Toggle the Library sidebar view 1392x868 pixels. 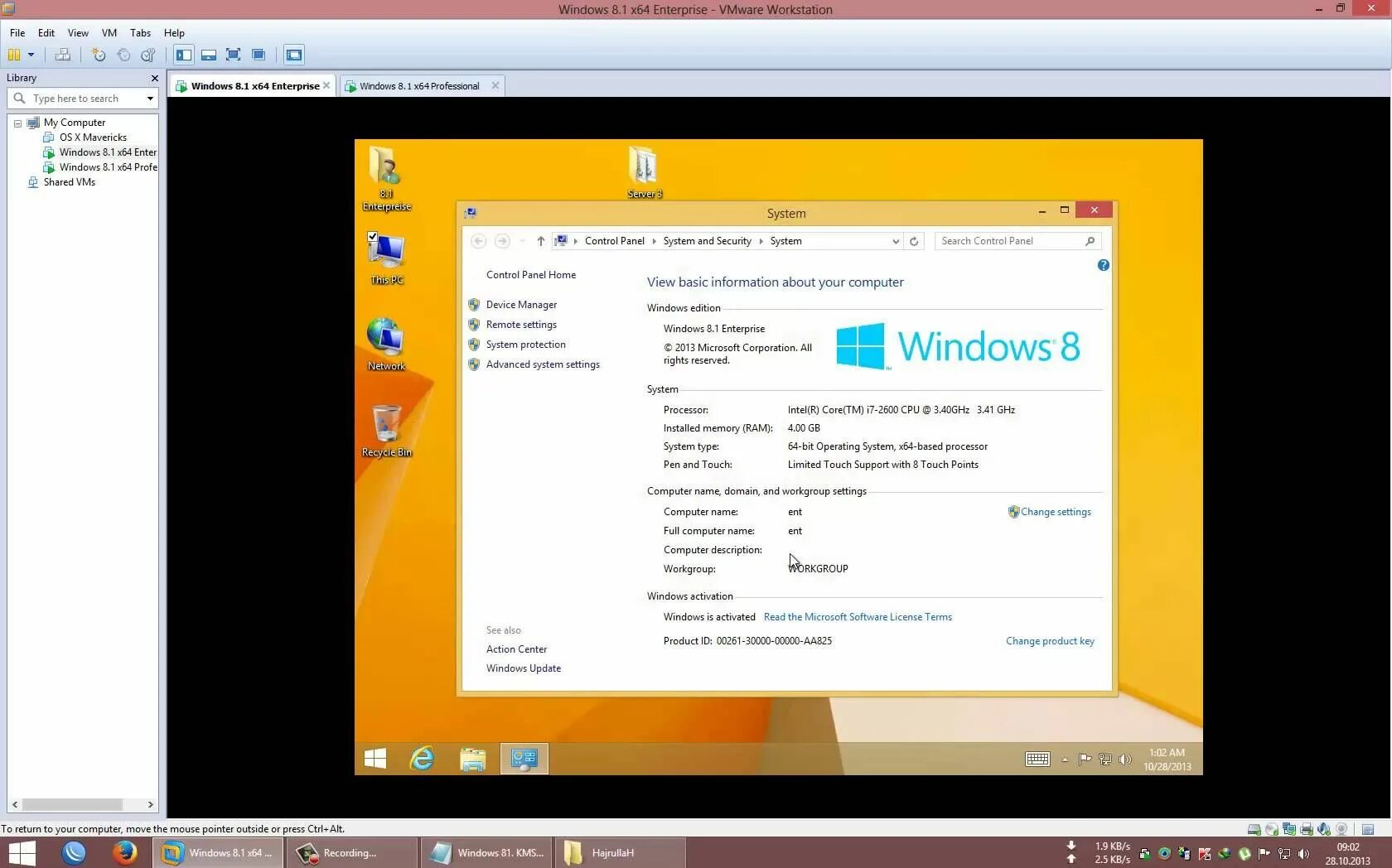[184, 55]
